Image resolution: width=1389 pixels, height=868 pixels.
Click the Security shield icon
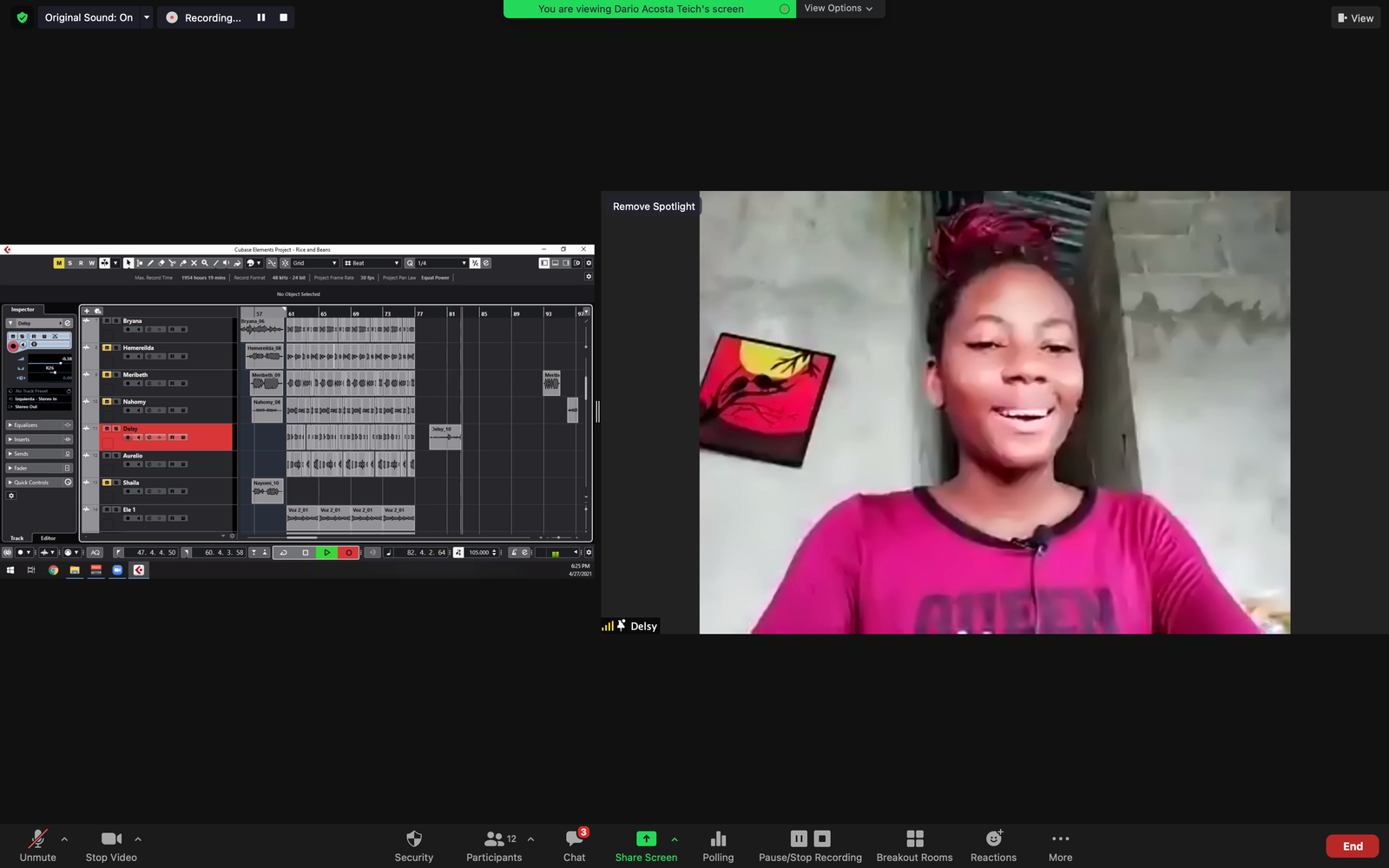(414, 838)
